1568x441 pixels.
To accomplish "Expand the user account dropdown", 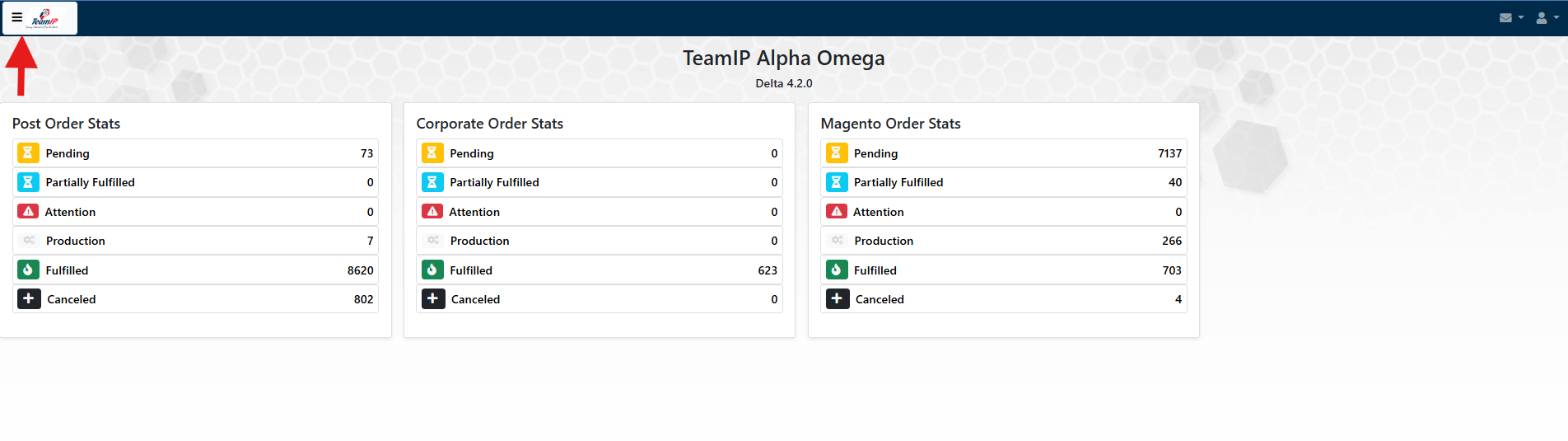I will pos(1546,17).
